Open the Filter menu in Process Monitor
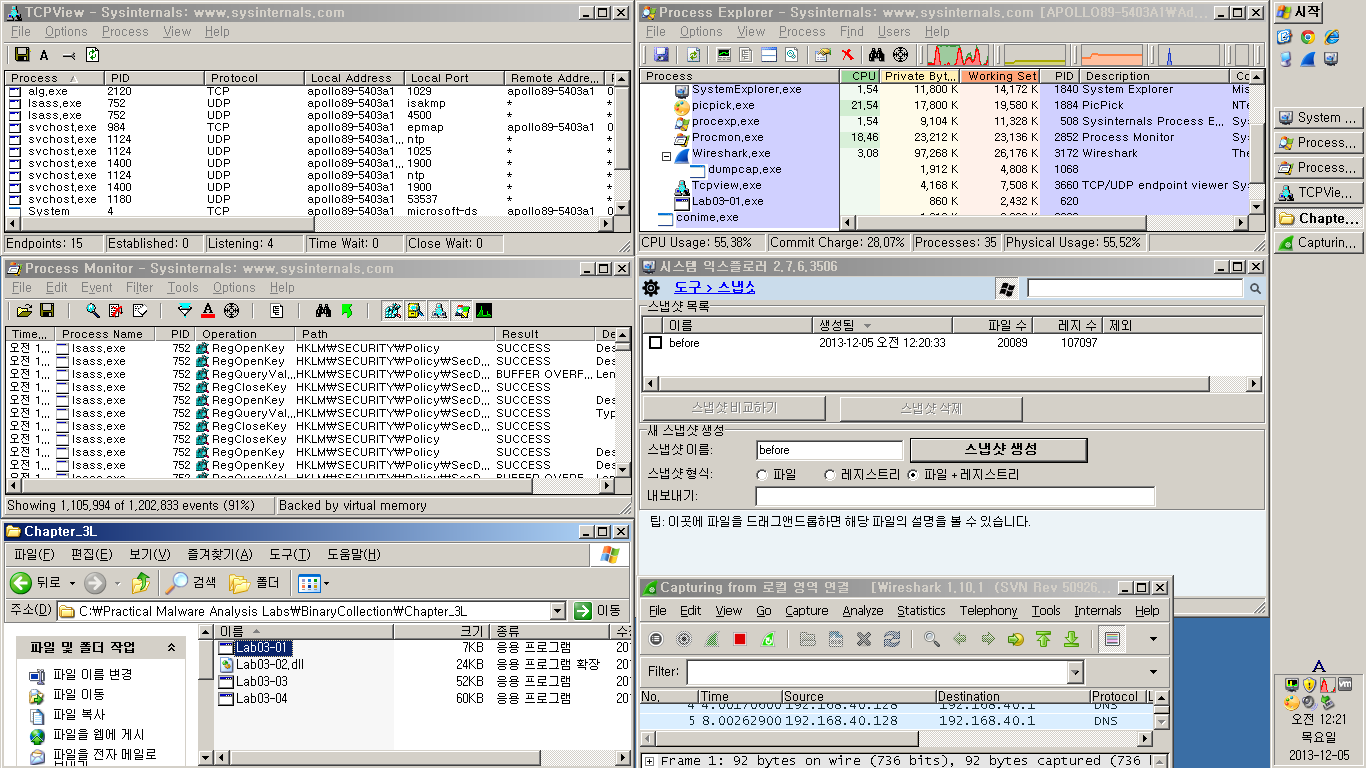The width and height of the screenshot is (1366, 768). pos(128,288)
